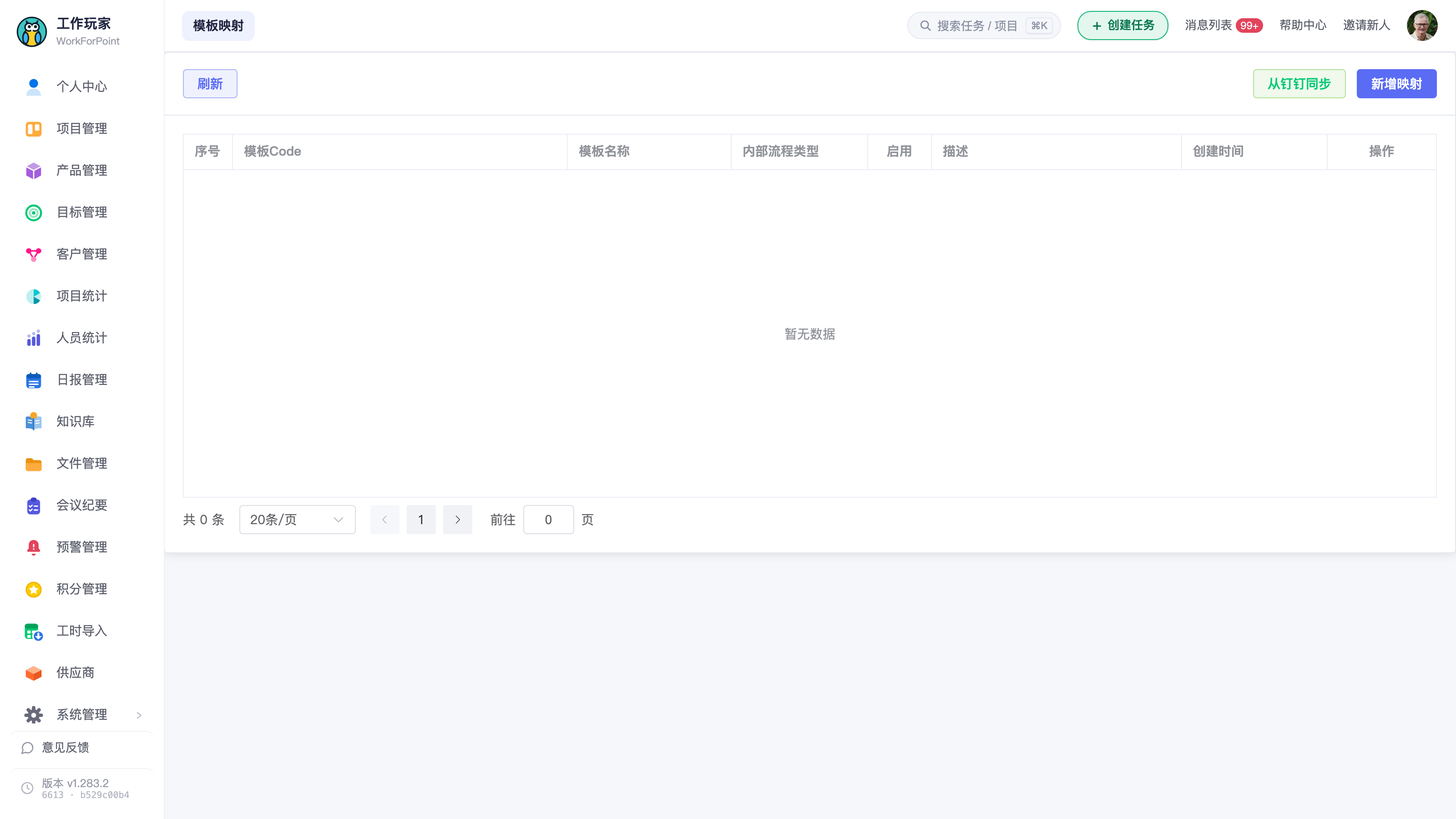Expand the 系统管理 submenu chevron
The height and width of the screenshot is (819, 1456).
[139, 716]
